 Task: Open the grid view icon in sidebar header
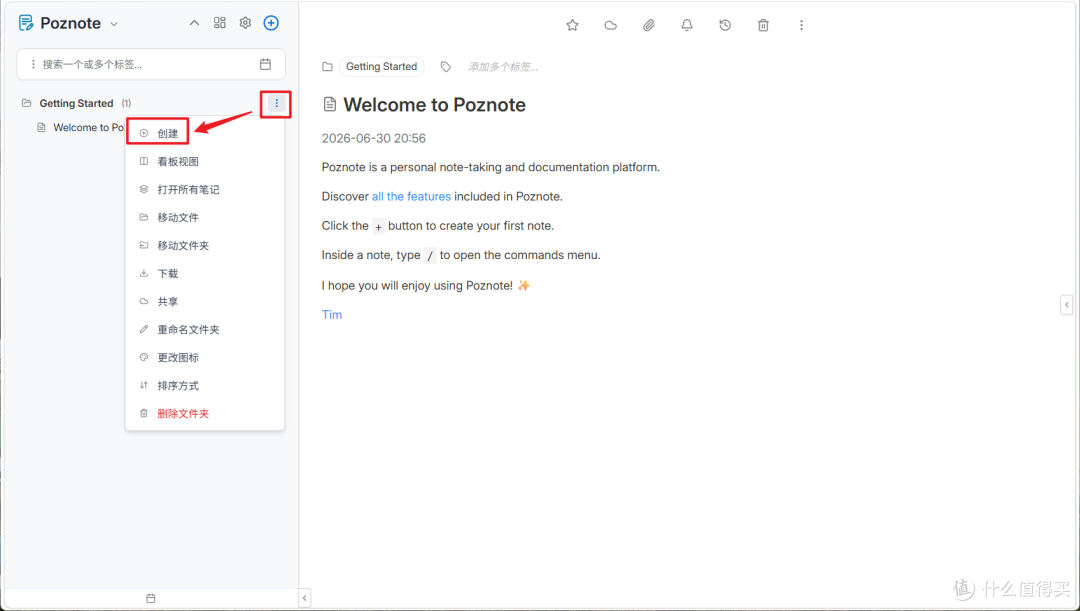(220, 23)
